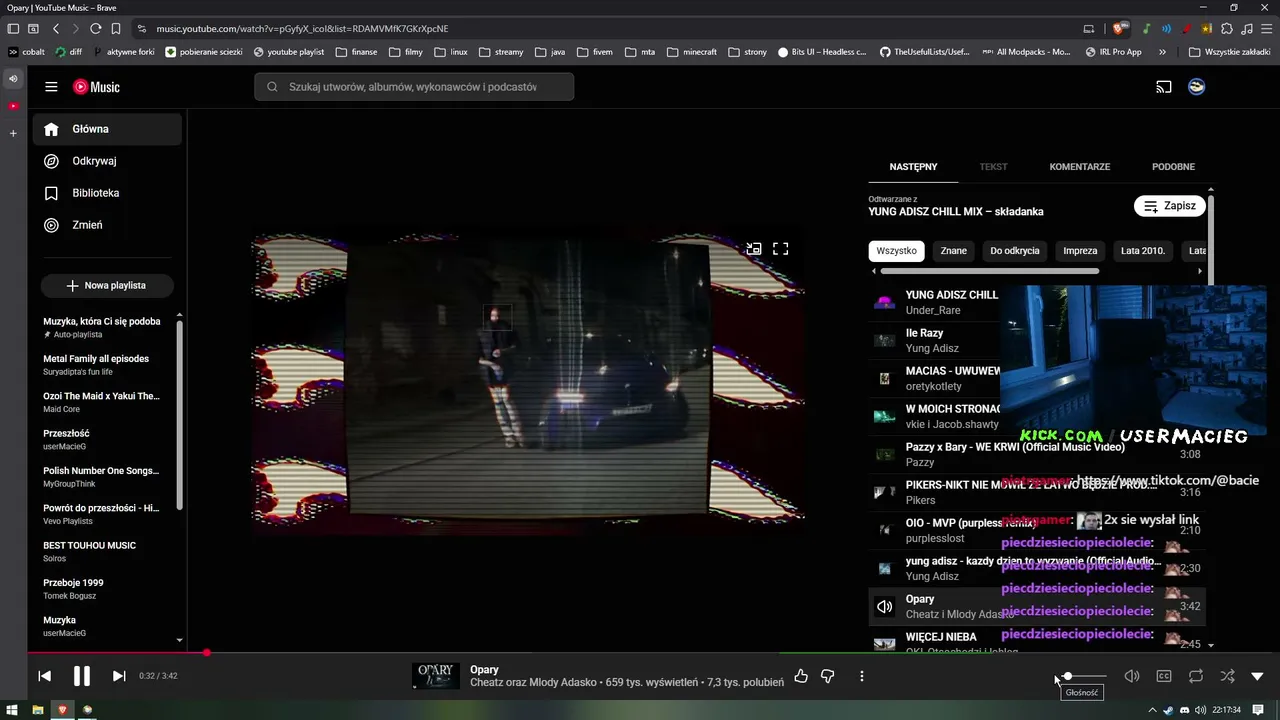Viewport: 1280px width, 720px height.
Task: Skip to the next track
Action: coord(119,676)
